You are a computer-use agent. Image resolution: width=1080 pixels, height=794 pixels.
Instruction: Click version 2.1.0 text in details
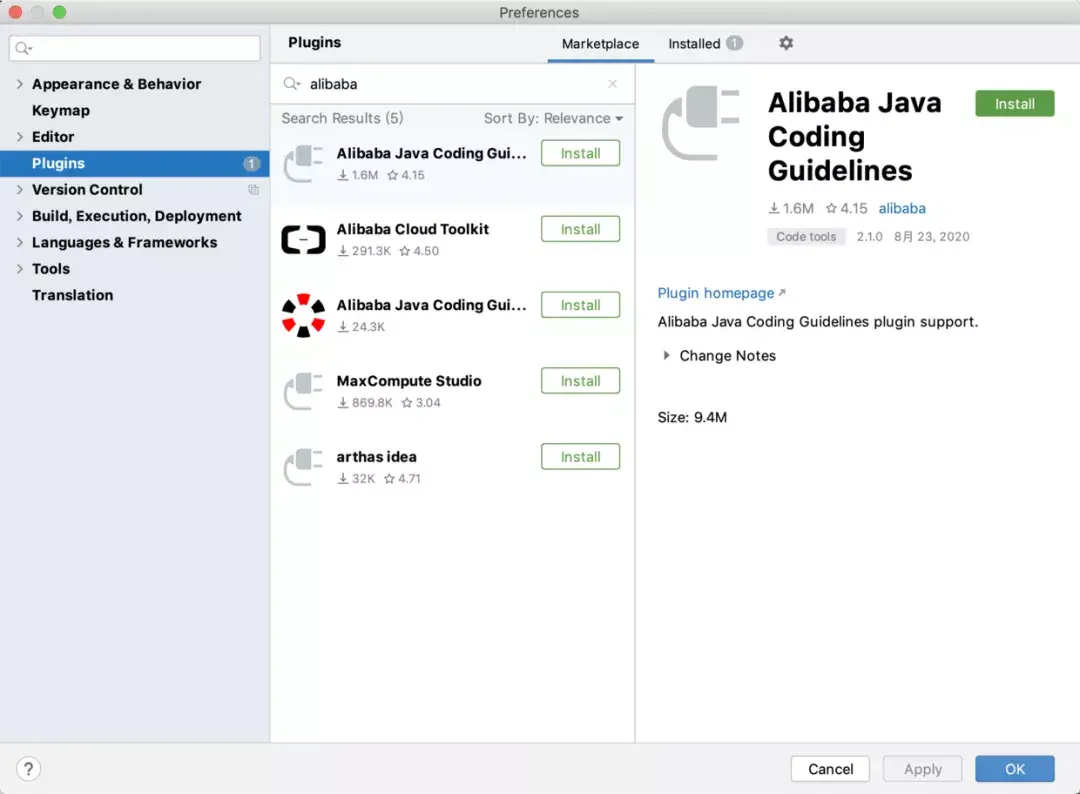(x=869, y=236)
